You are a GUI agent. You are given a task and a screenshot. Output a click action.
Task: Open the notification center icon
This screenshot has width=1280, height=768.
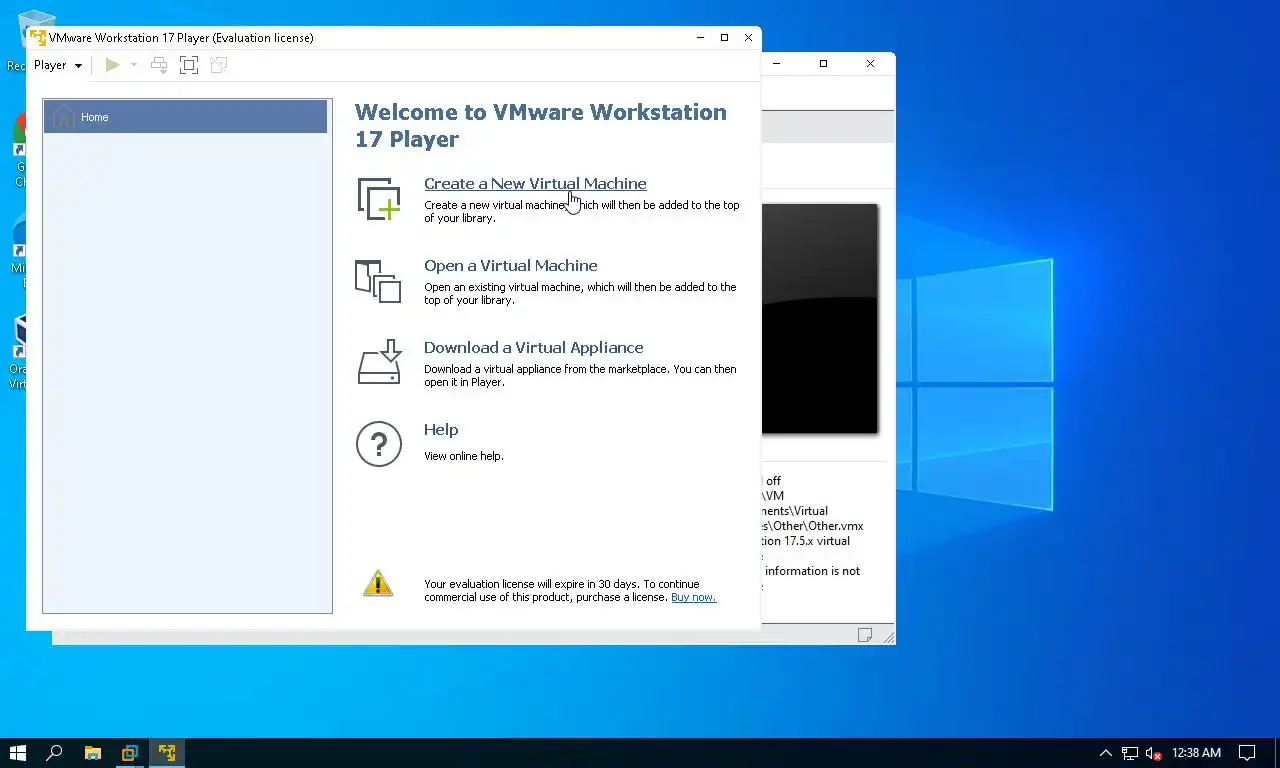click(x=1247, y=753)
